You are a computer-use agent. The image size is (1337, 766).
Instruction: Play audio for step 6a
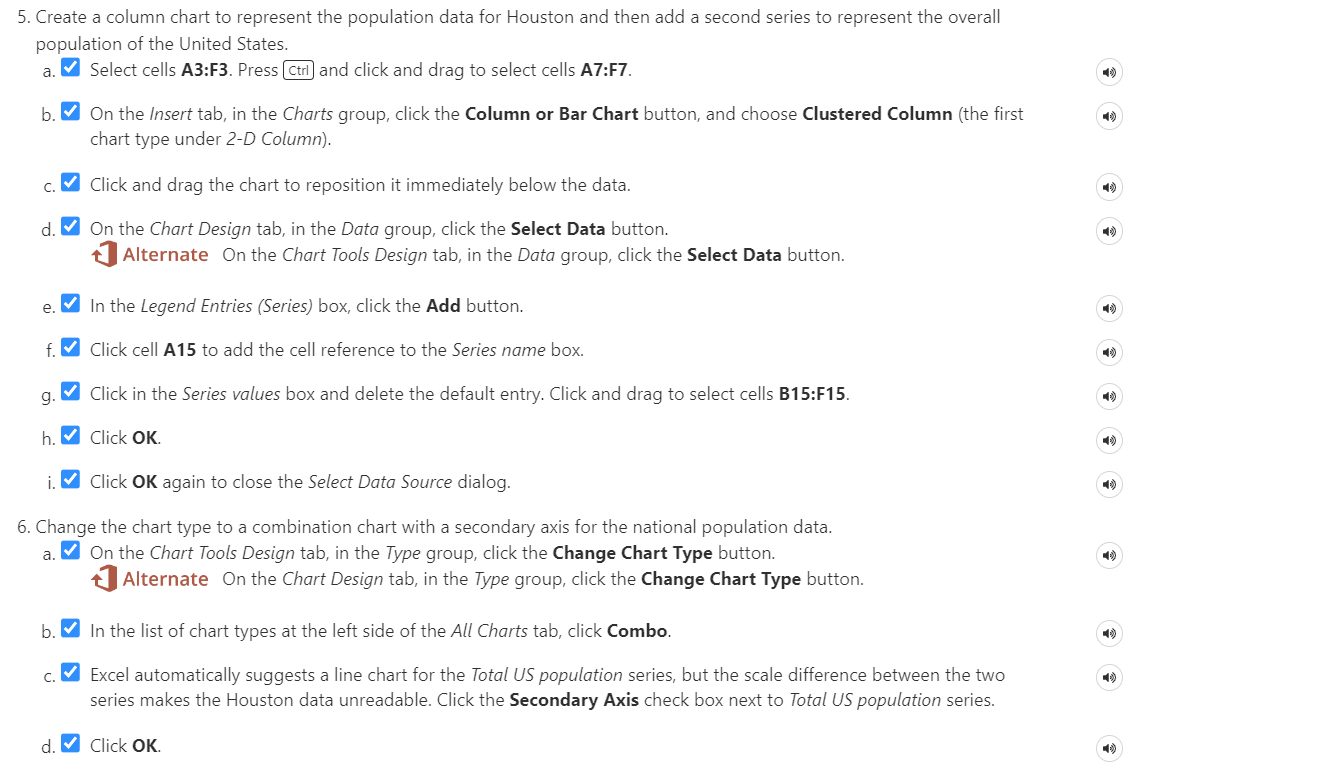pos(1108,555)
